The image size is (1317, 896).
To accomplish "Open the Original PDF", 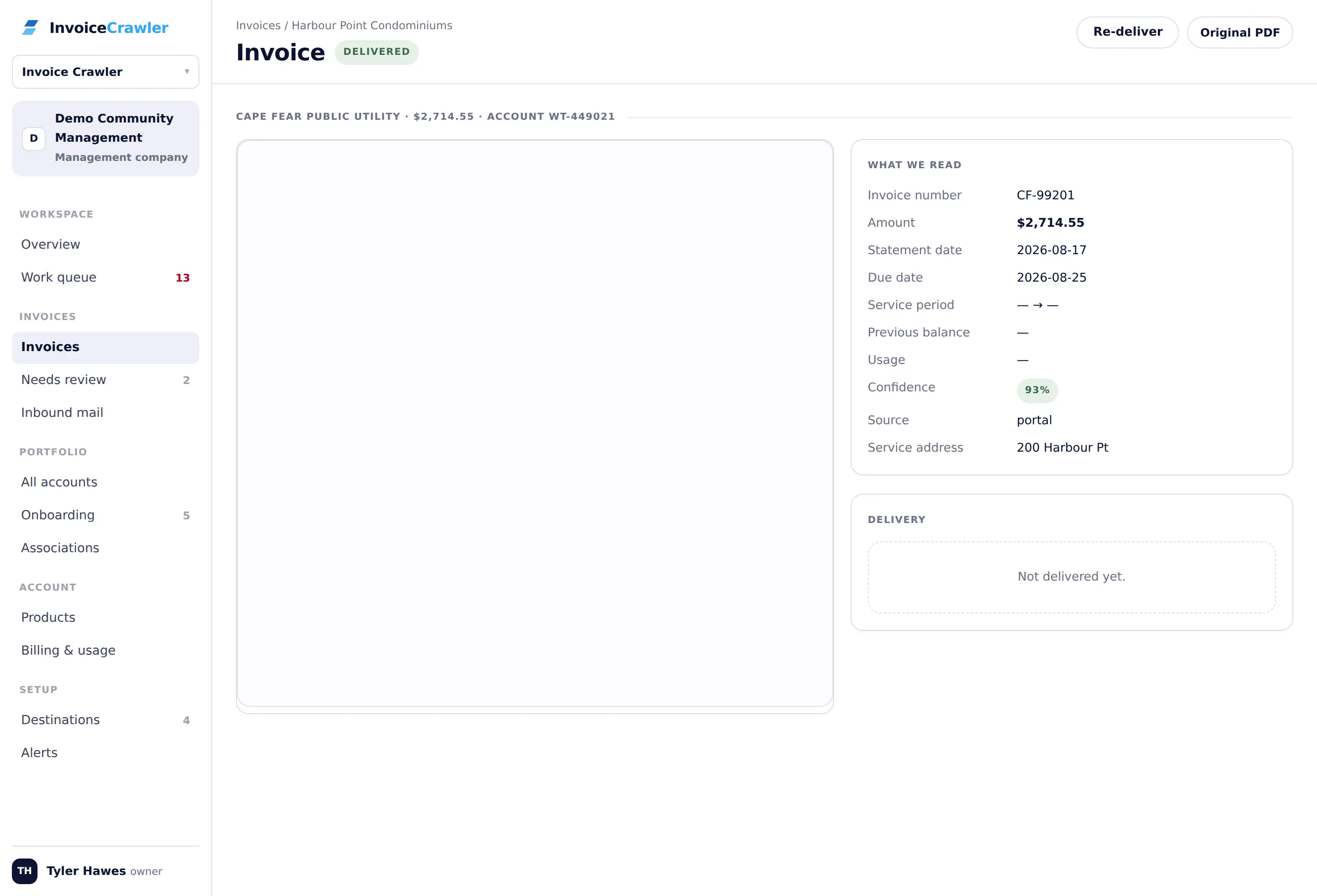I will click(x=1239, y=32).
